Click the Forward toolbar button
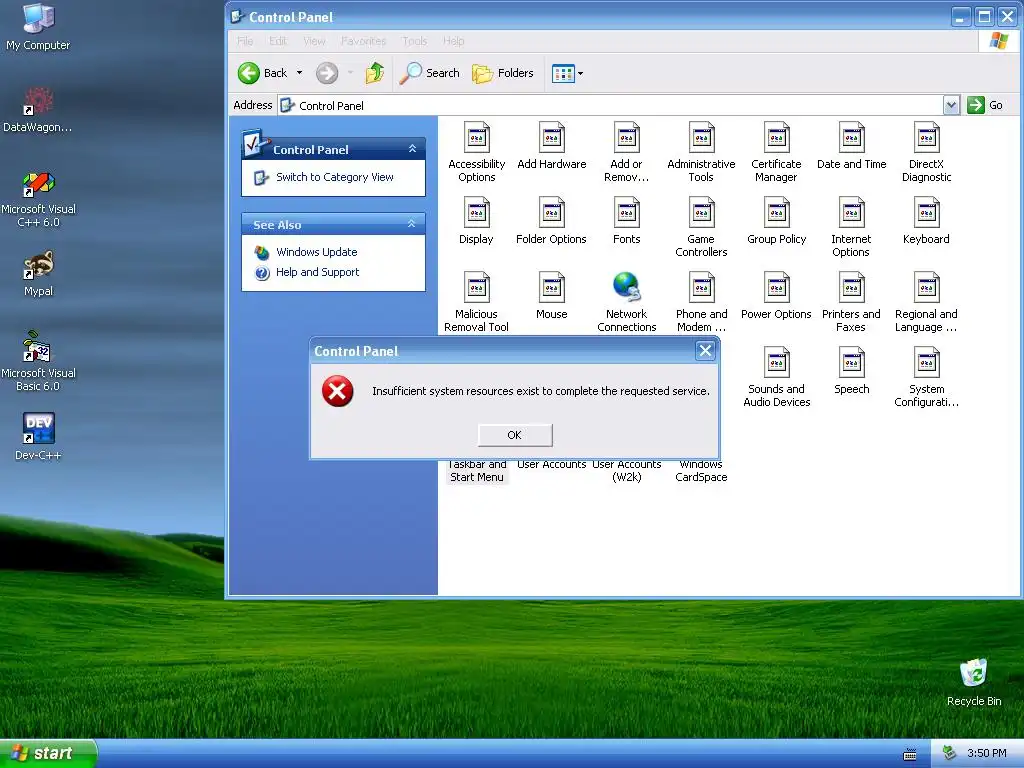 click(327, 73)
